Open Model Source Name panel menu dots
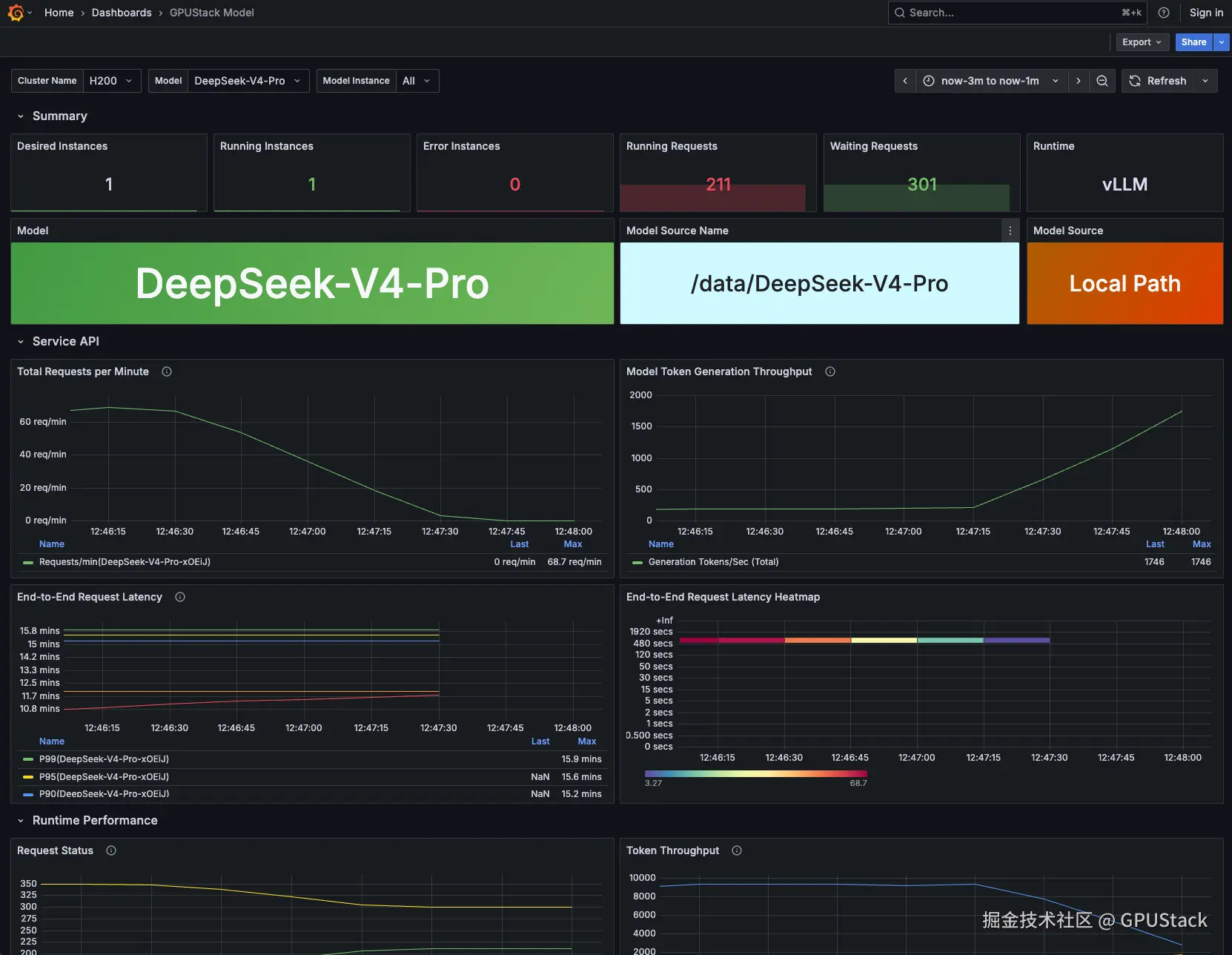Screen dimensions: 1232x955 1010,231
